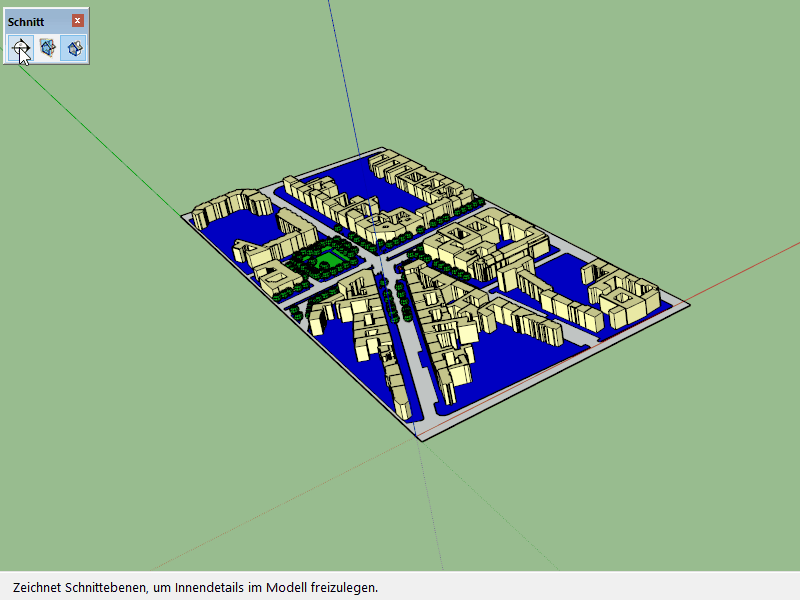Viewport: 800px width, 600px height.
Task: Toggle Display Section Planes icon
Action: (47, 47)
